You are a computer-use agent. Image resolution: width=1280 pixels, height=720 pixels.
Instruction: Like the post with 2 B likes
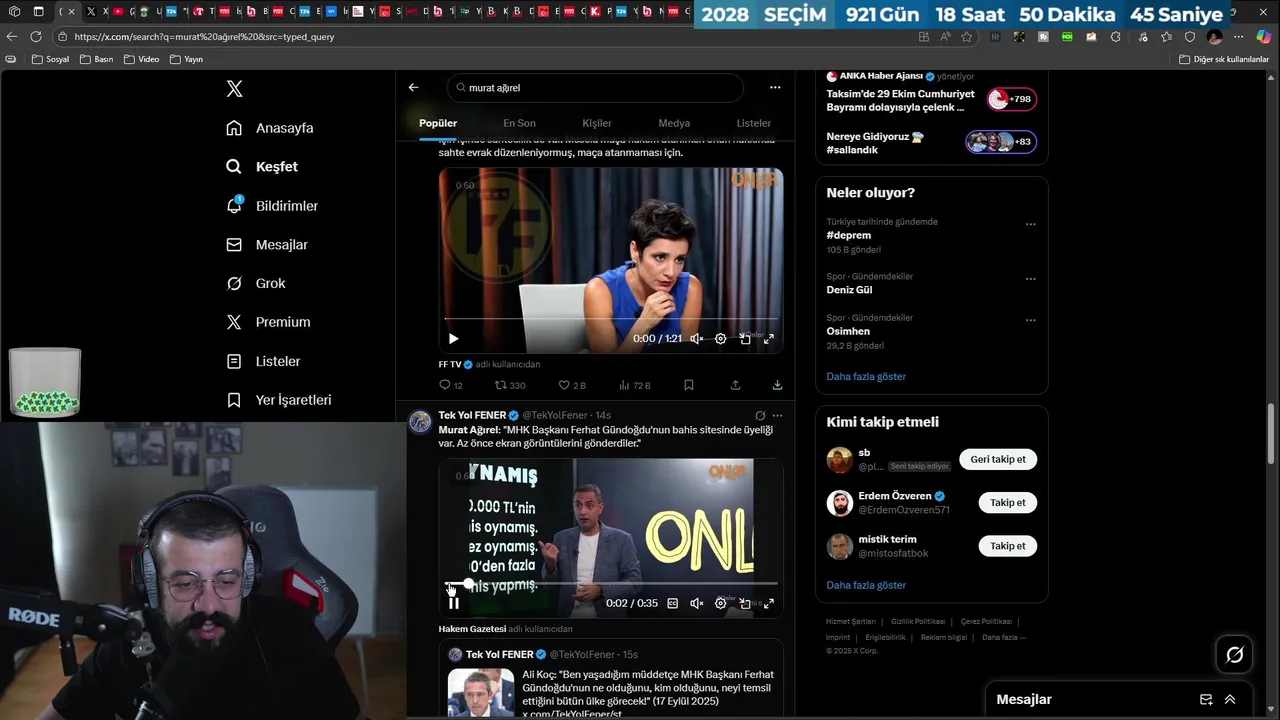coord(572,385)
